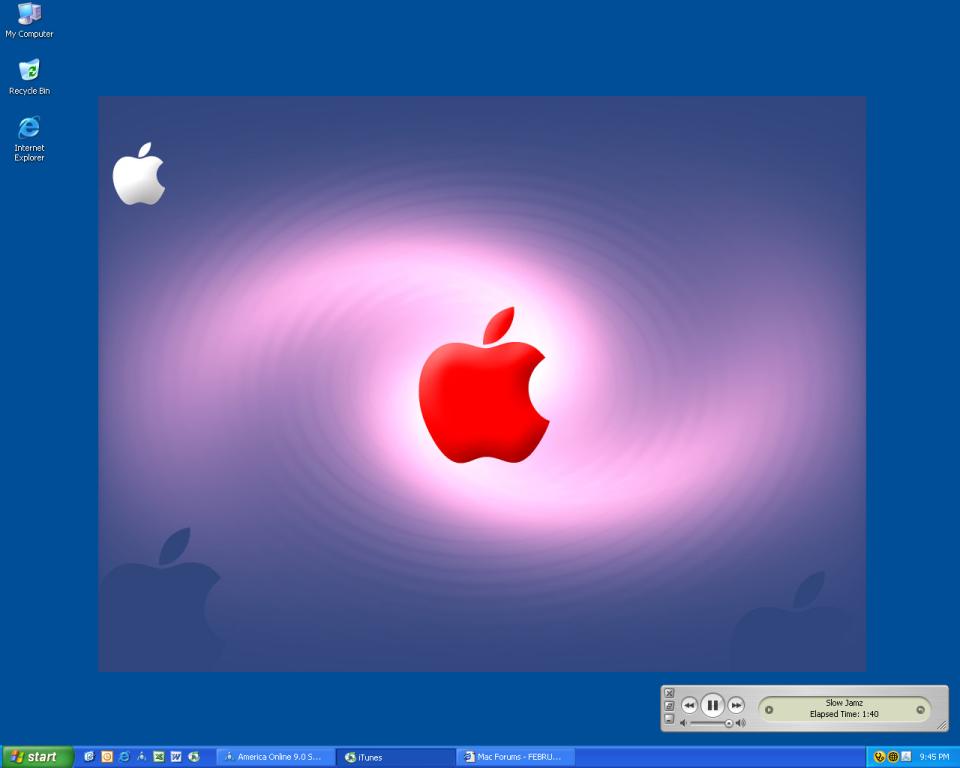This screenshot has width=960, height=768.
Task: Click the orange square Quick Launch icon
Action: 107,757
